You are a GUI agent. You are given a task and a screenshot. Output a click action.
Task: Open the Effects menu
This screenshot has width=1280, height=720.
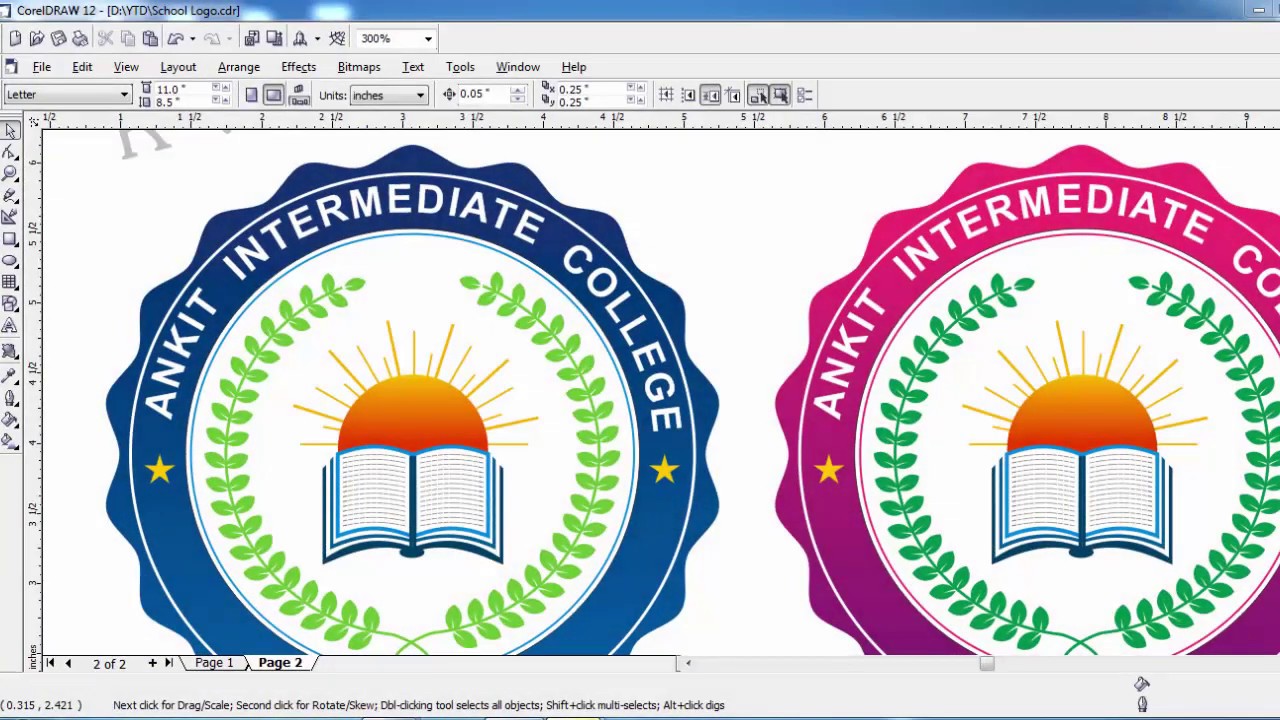click(298, 67)
